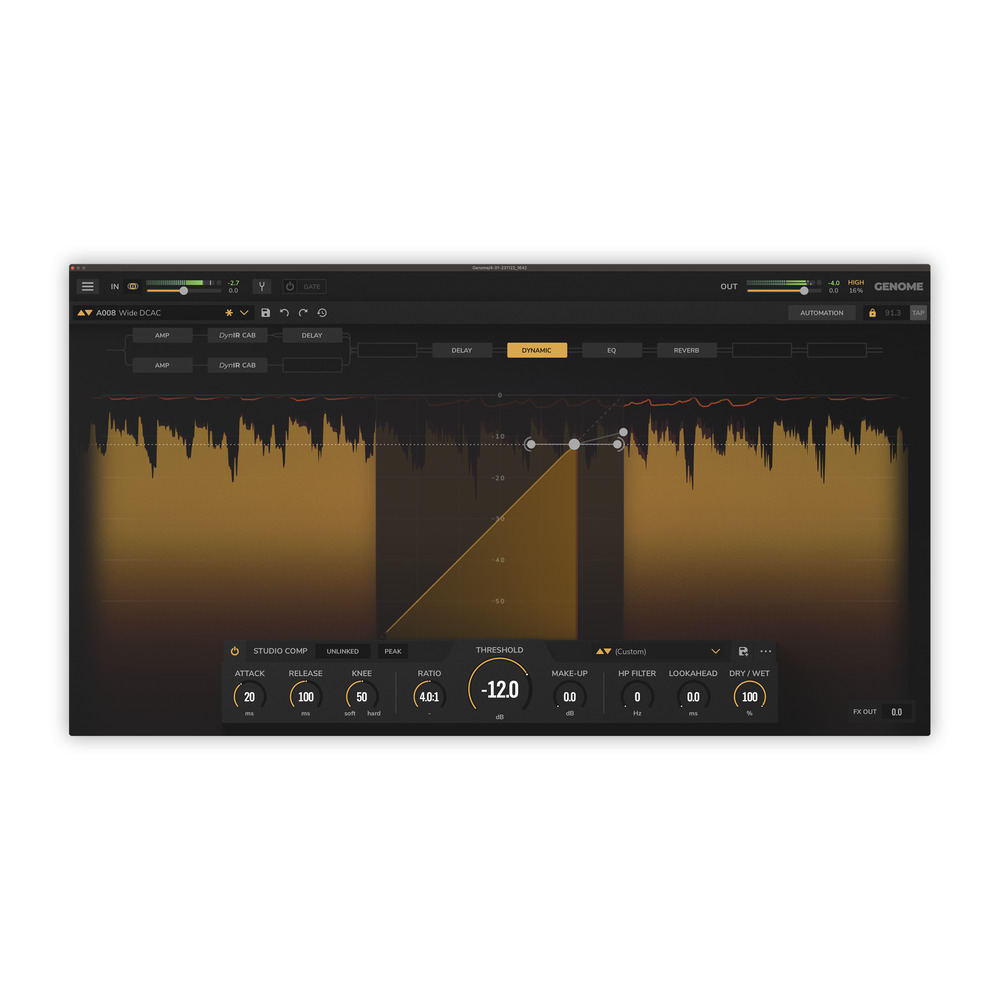
Task: Open the more options menu via the ellipsis icon
Action: [766, 651]
